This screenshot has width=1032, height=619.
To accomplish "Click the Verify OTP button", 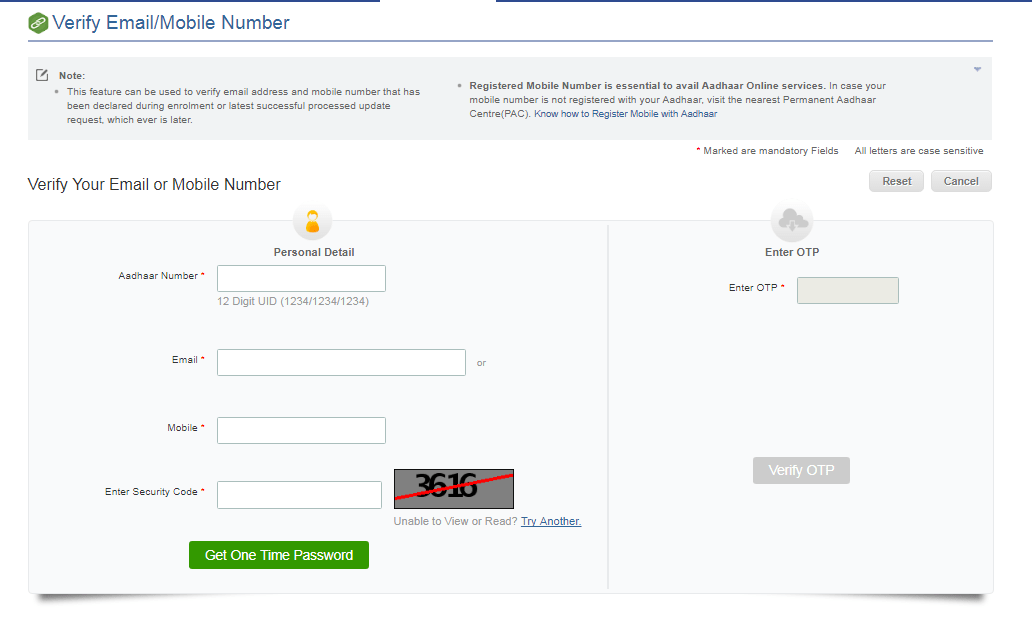I will (x=800, y=470).
